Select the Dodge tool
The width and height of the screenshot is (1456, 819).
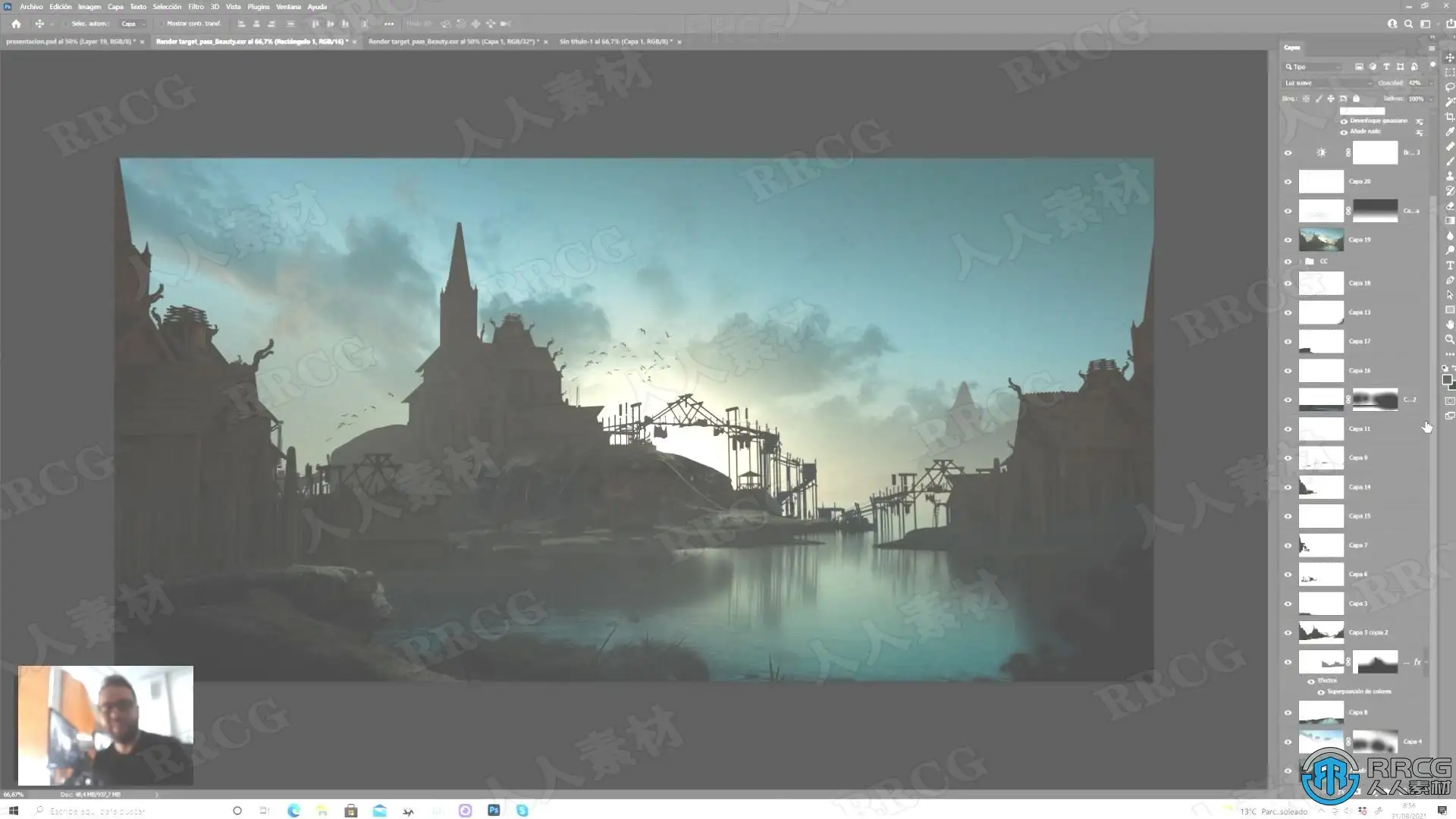1450,250
